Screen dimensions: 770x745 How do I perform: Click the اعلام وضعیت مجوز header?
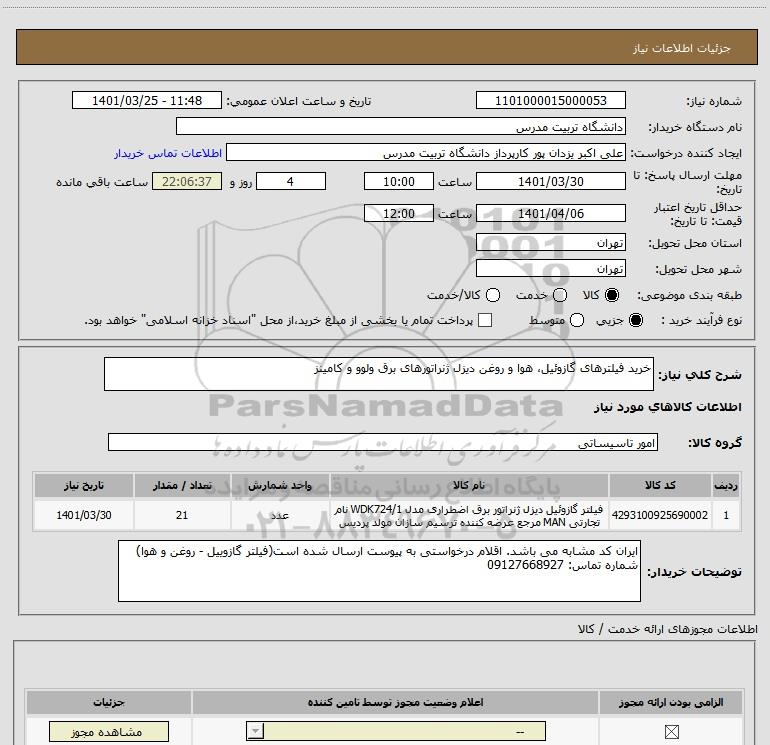click(395, 702)
